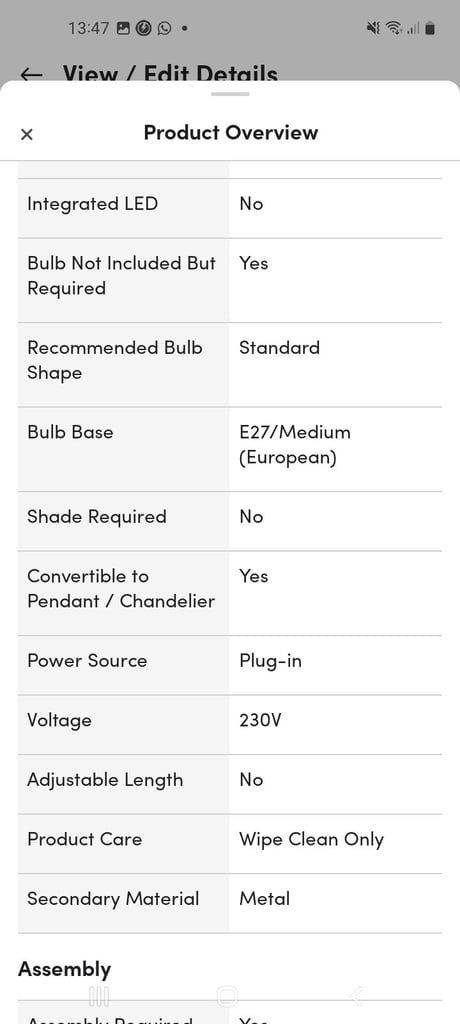Tap the back arrow beside View / Edit Details
The width and height of the screenshot is (460, 1024).
coord(31,74)
